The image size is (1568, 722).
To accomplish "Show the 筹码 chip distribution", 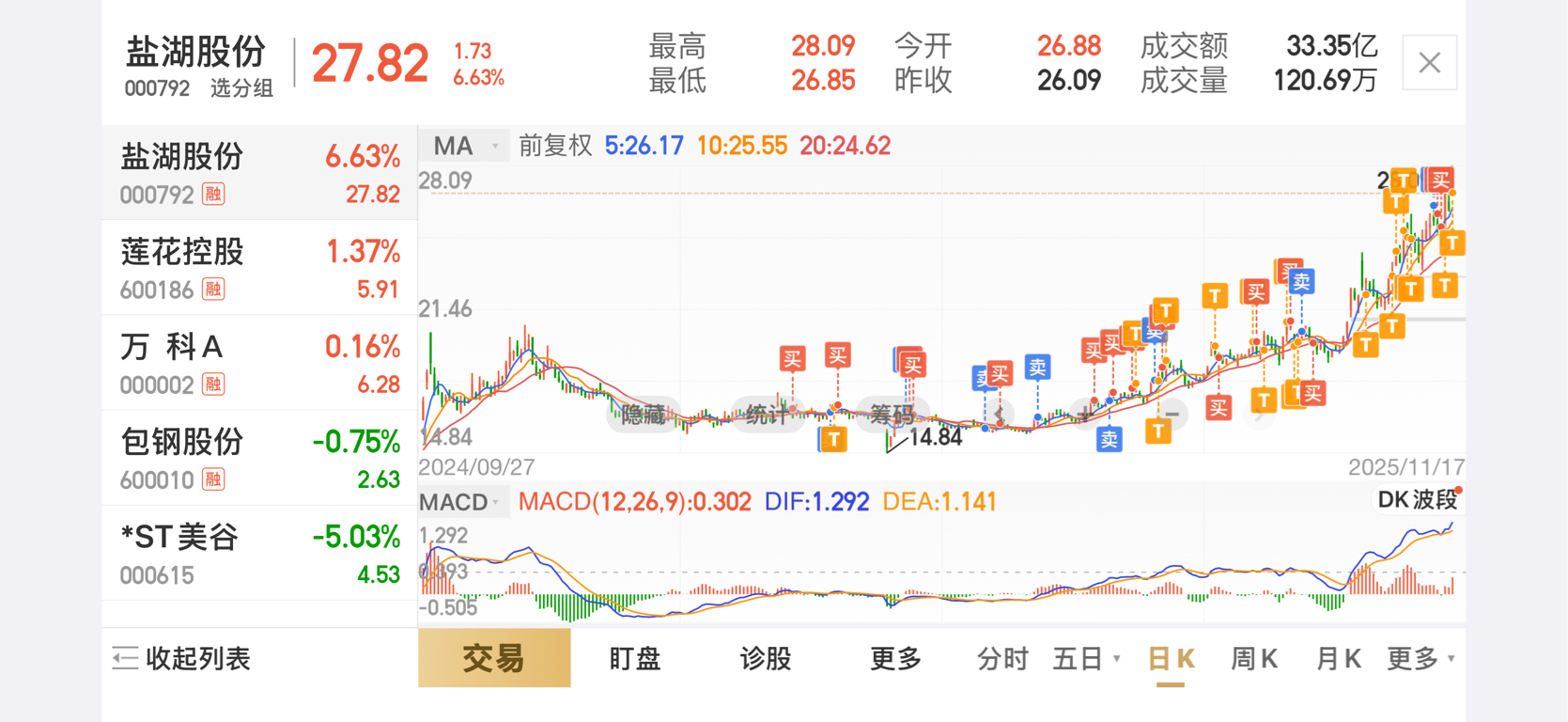I will click(x=891, y=414).
